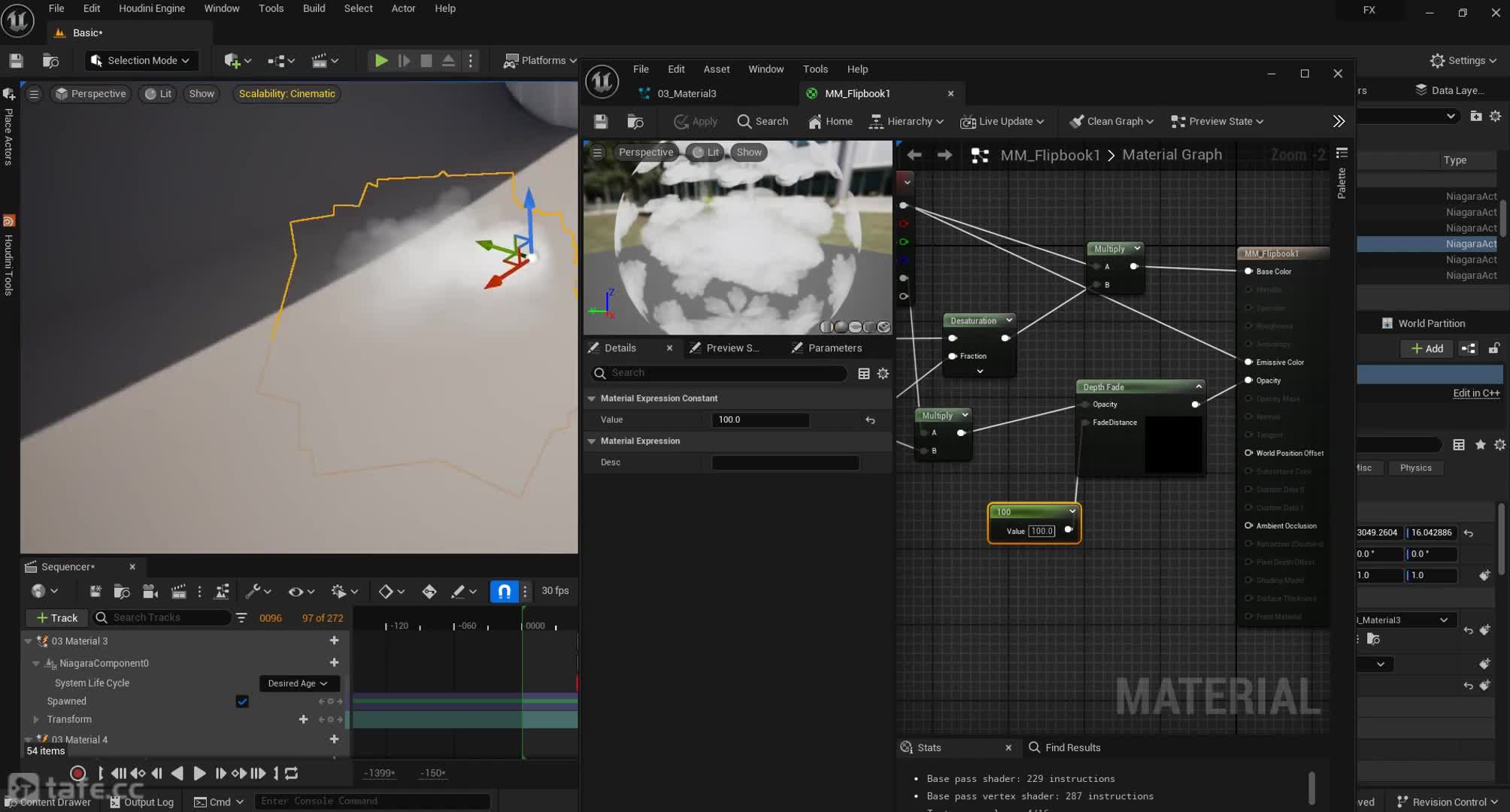Open the Browse to asset icon in material editor
This screenshot has height=812, width=1510.
[635, 121]
